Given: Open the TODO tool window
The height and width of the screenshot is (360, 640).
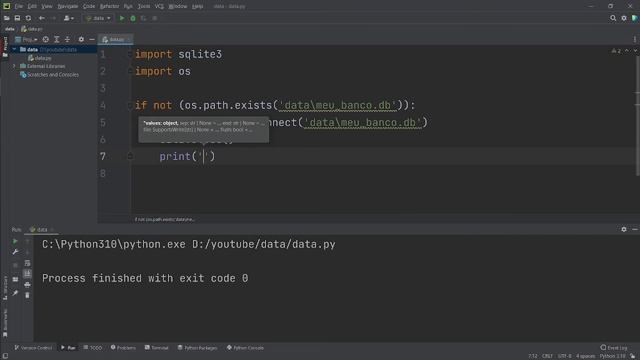Looking at the screenshot, I should pos(93,348).
